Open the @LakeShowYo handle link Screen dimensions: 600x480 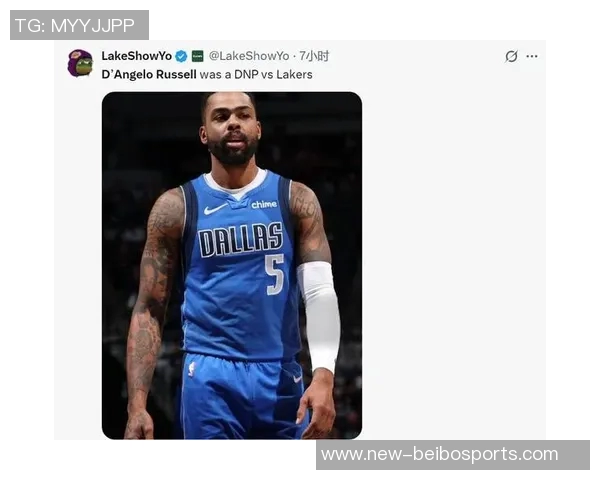[x=249, y=56]
